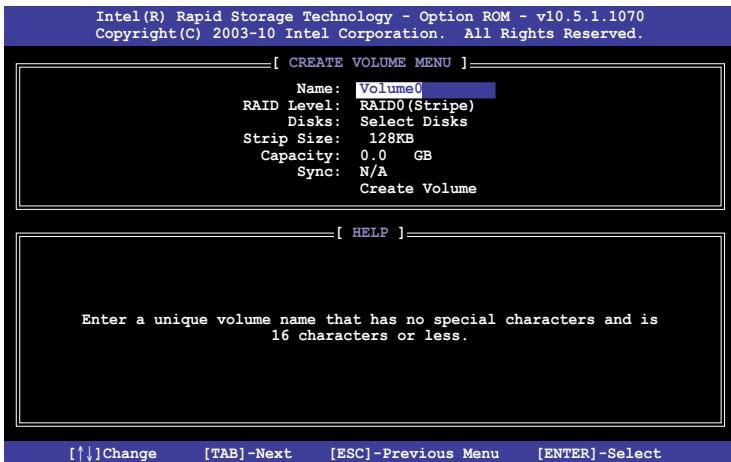Click the HELP panel heading
731x462 pixels.
tap(370, 232)
